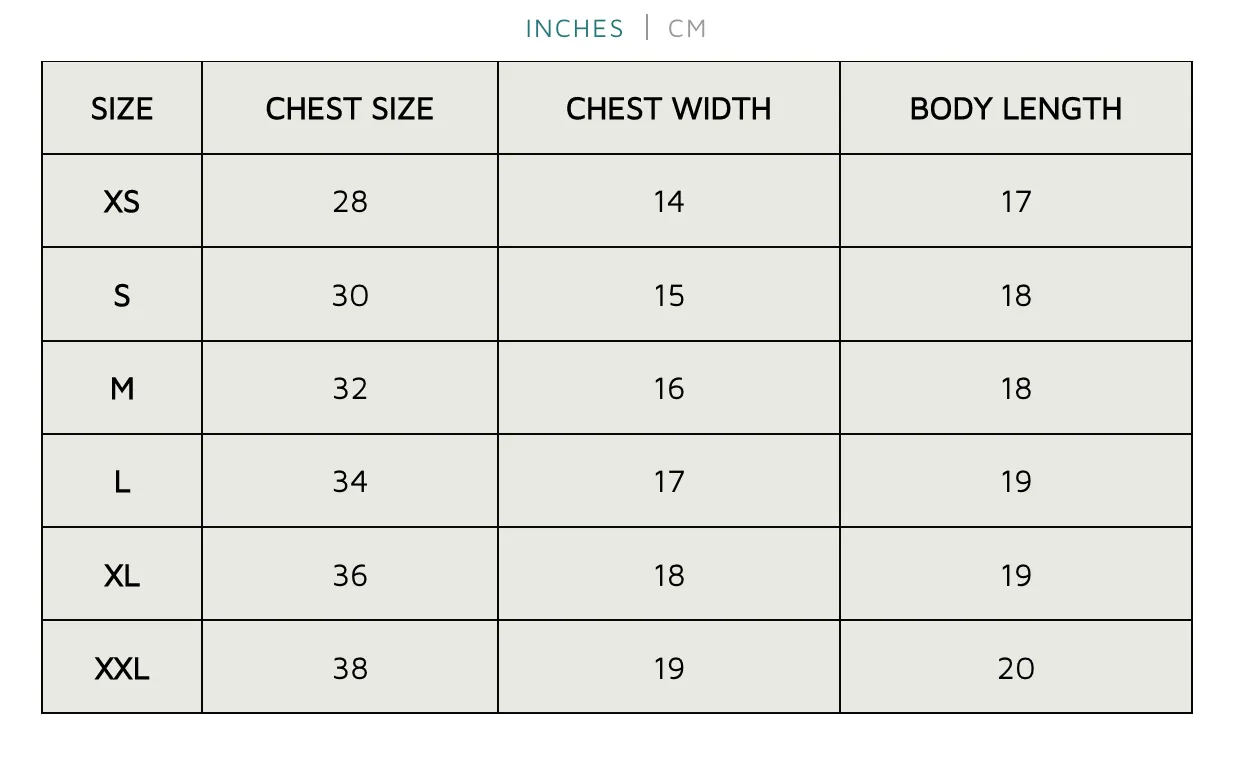Click the CHEST SIZE column header
Image resolution: width=1254 pixels, height=760 pixels.
pyautogui.click(x=350, y=108)
